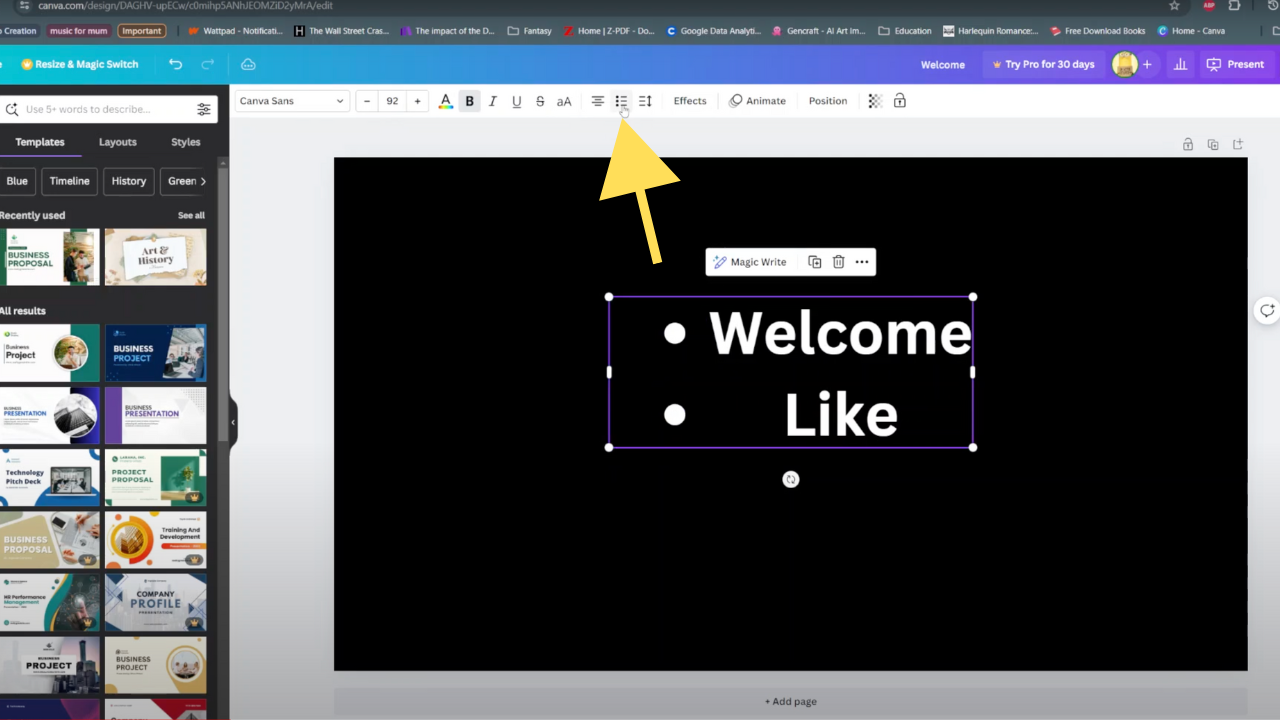Open search filter settings icon
Screen dimensions: 1280x720
tap(204, 109)
